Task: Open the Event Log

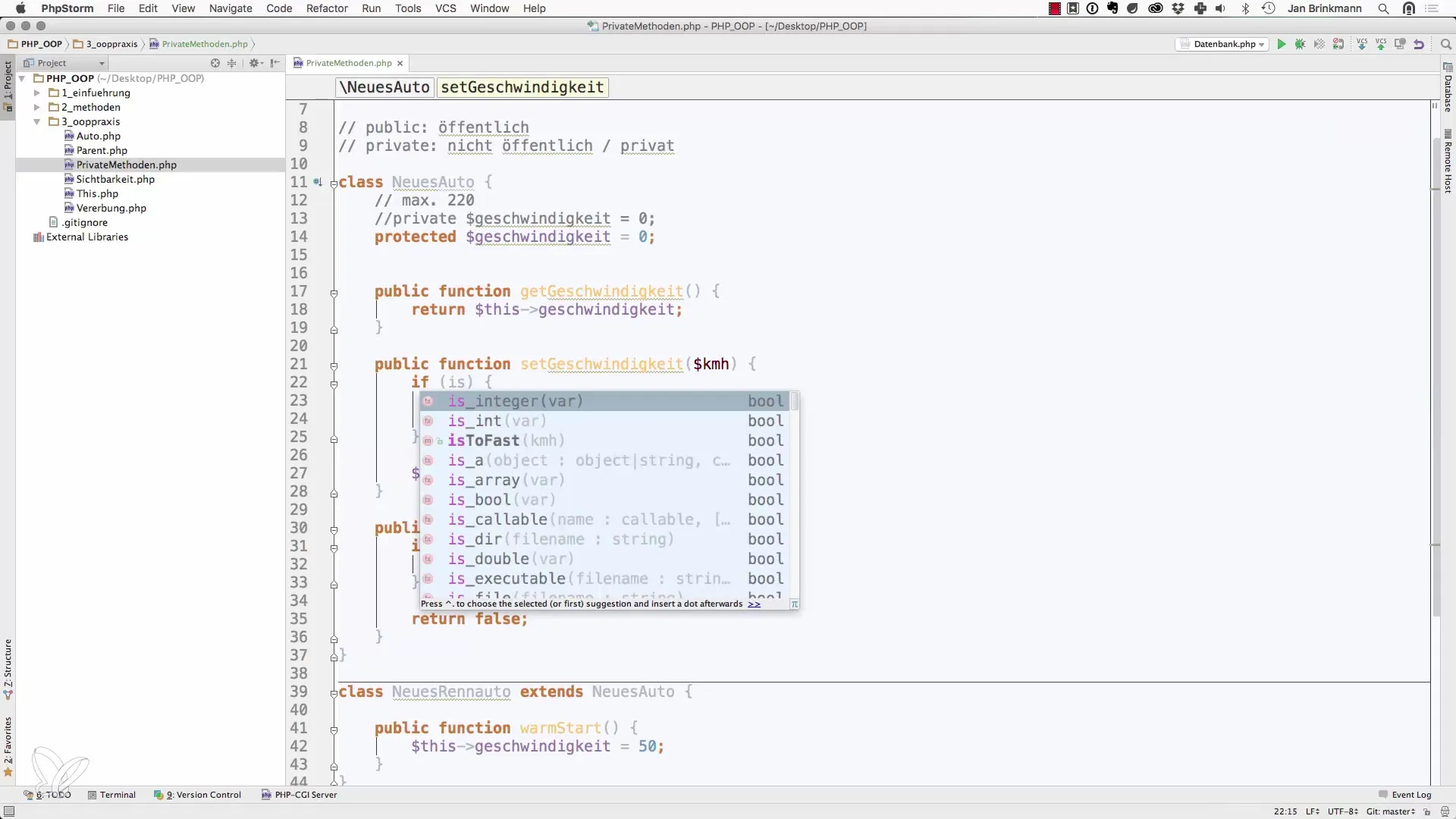Action: [x=1405, y=795]
